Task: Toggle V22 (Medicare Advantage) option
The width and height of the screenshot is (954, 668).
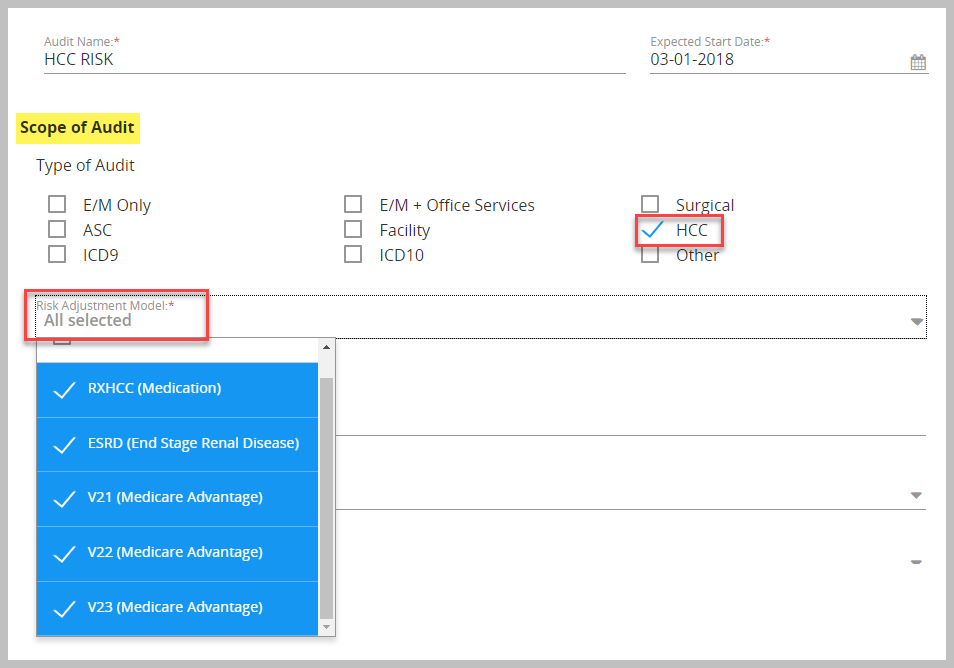Action: click(x=177, y=553)
